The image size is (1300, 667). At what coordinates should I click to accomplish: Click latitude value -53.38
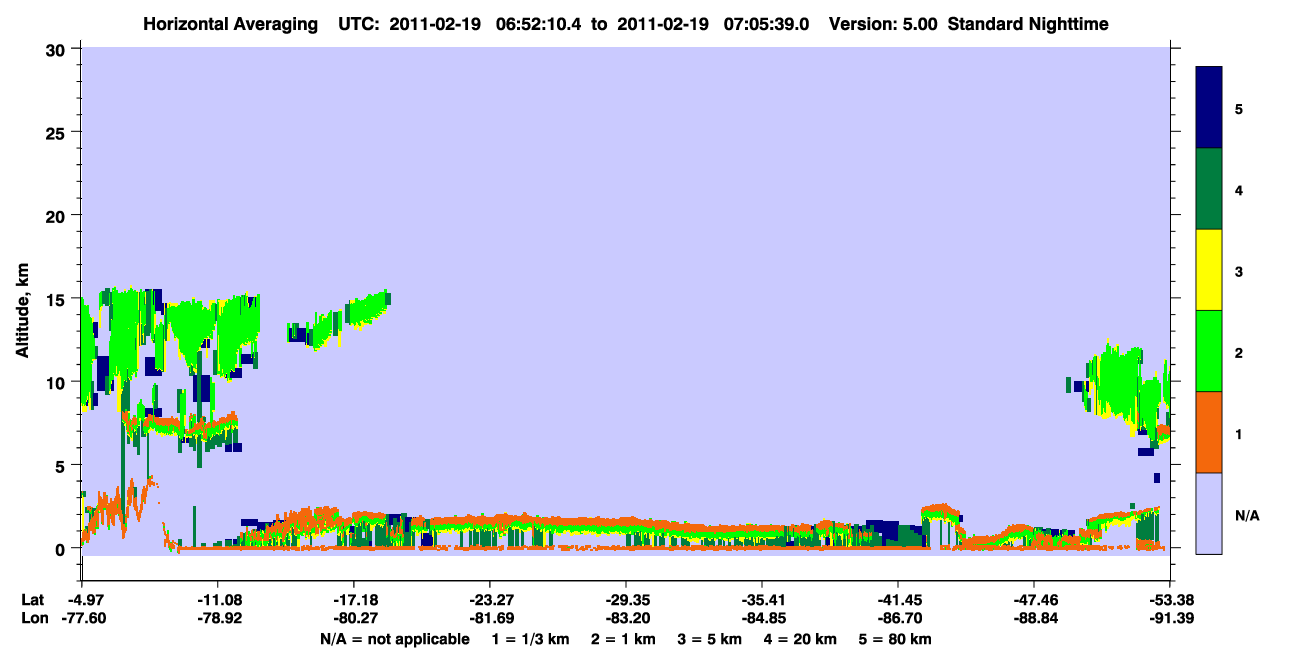pyautogui.click(x=1169, y=600)
